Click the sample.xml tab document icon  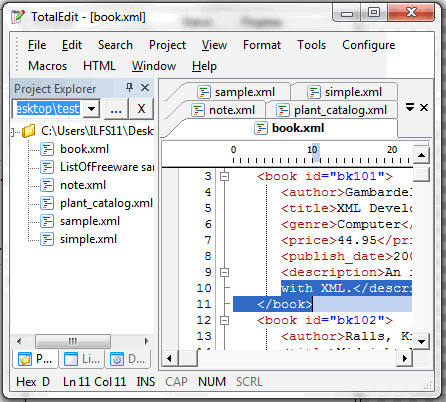pos(204,92)
